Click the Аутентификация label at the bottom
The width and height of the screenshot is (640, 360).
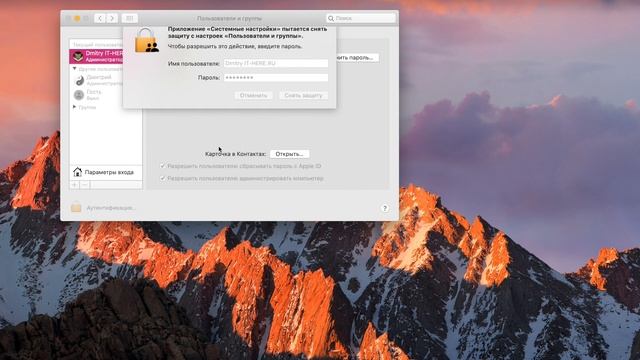pos(111,208)
